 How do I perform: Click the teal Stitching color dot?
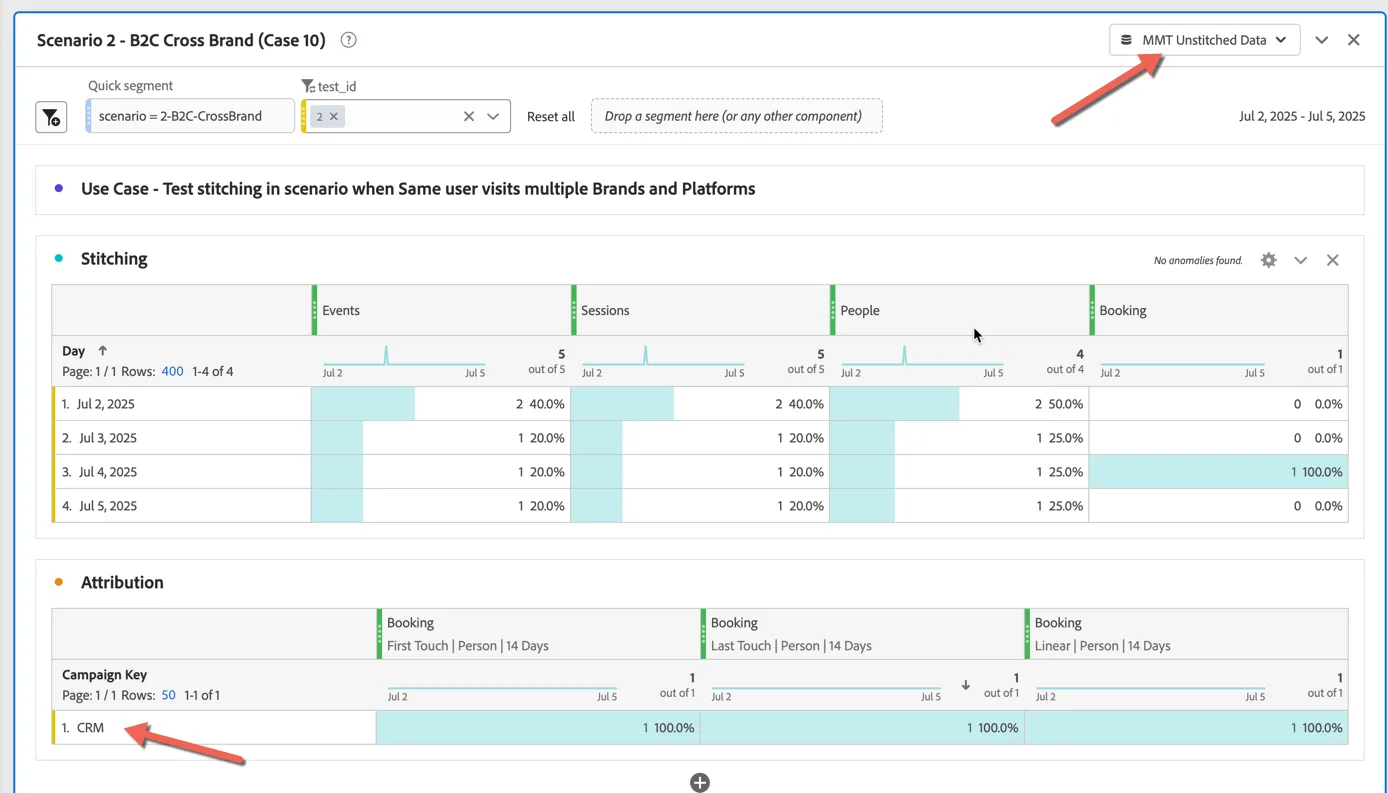(59, 258)
